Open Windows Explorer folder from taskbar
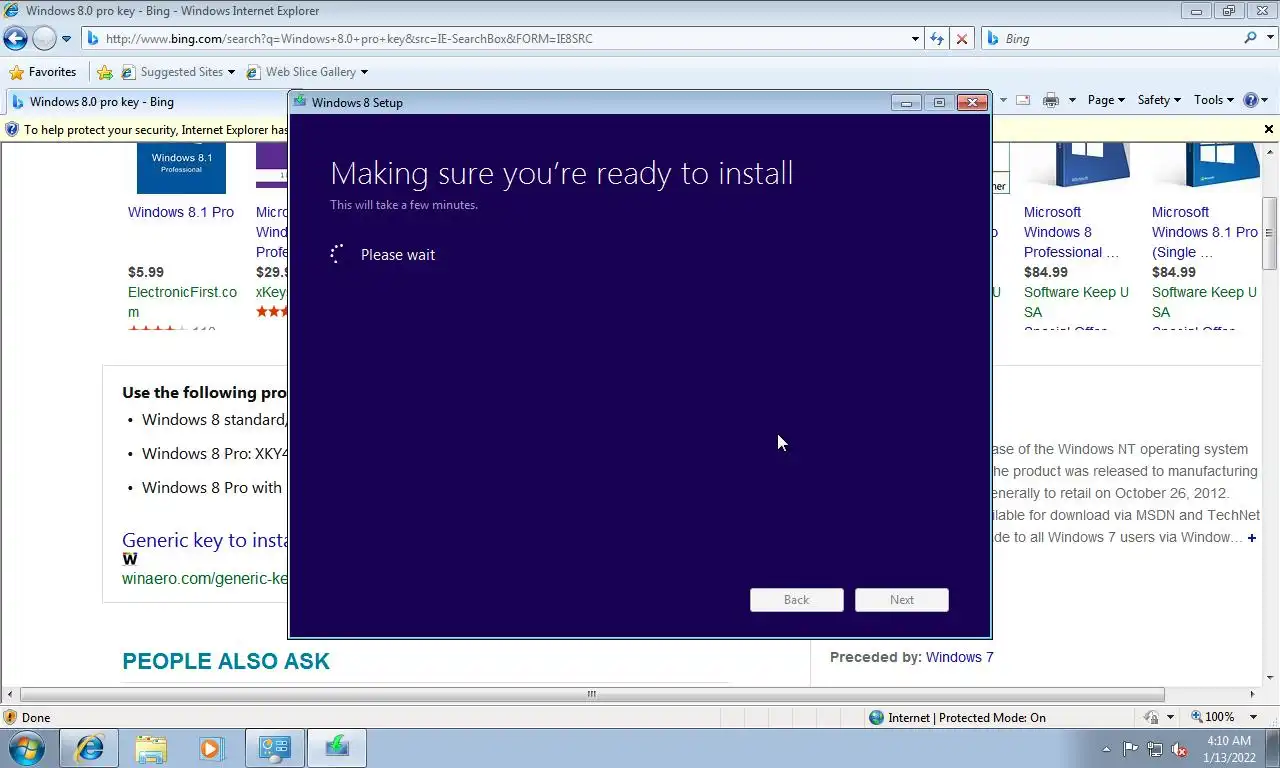The height and width of the screenshot is (768, 1280). tap(151, 748)
